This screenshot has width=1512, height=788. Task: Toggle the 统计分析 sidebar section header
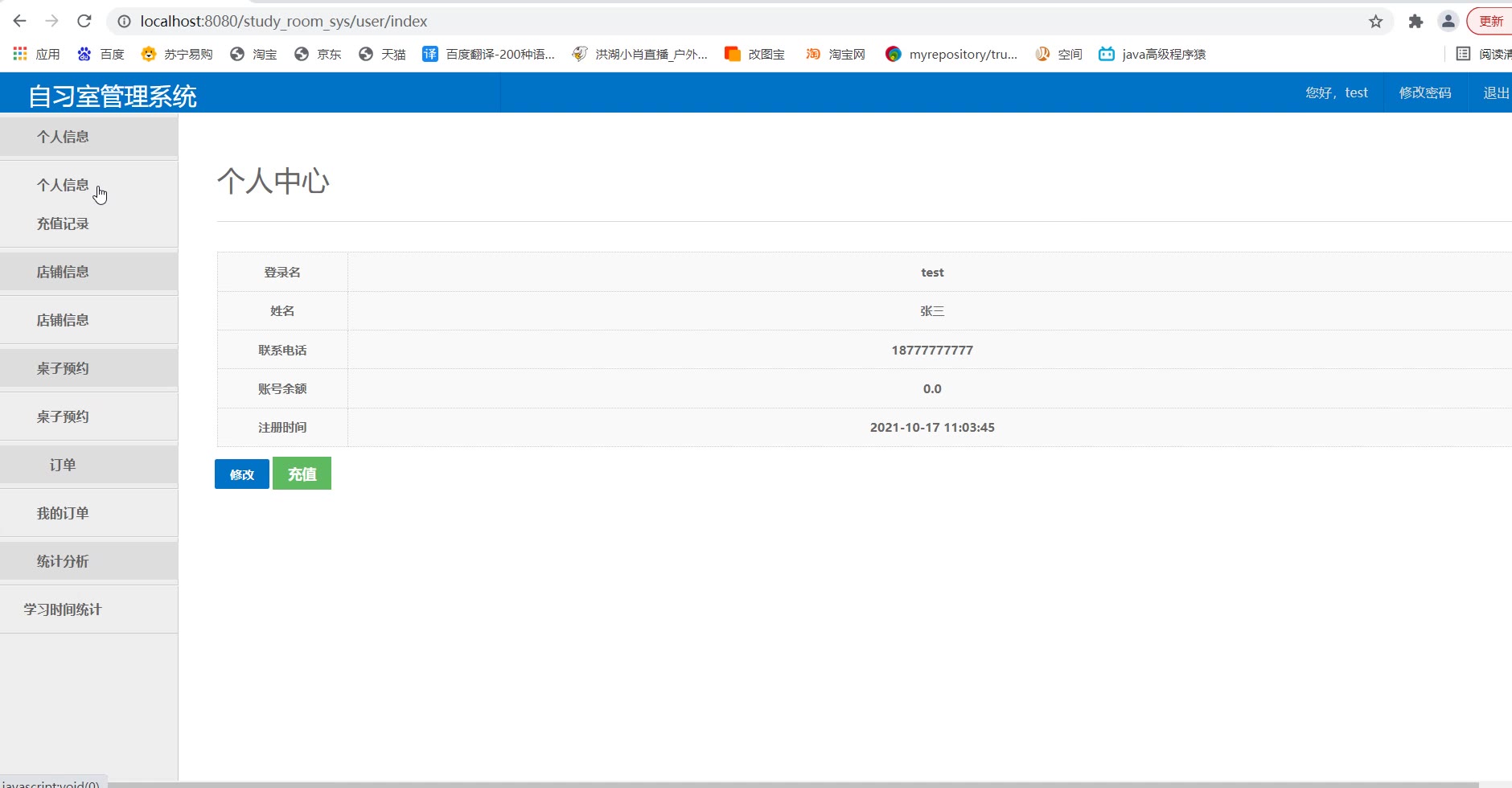88,560
